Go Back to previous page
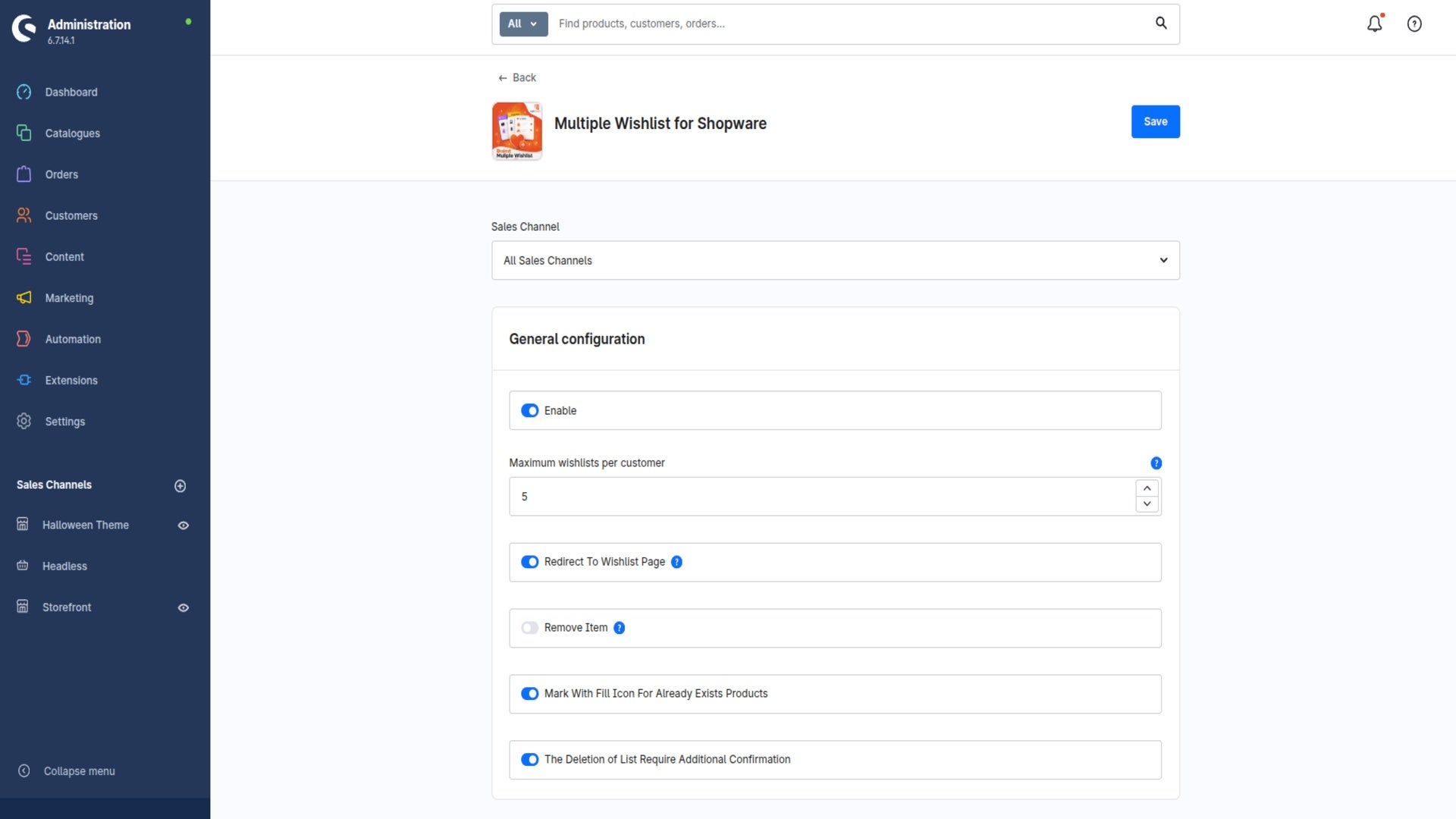Viewport: 1456px width, 819px height. (x=517, y=77)
